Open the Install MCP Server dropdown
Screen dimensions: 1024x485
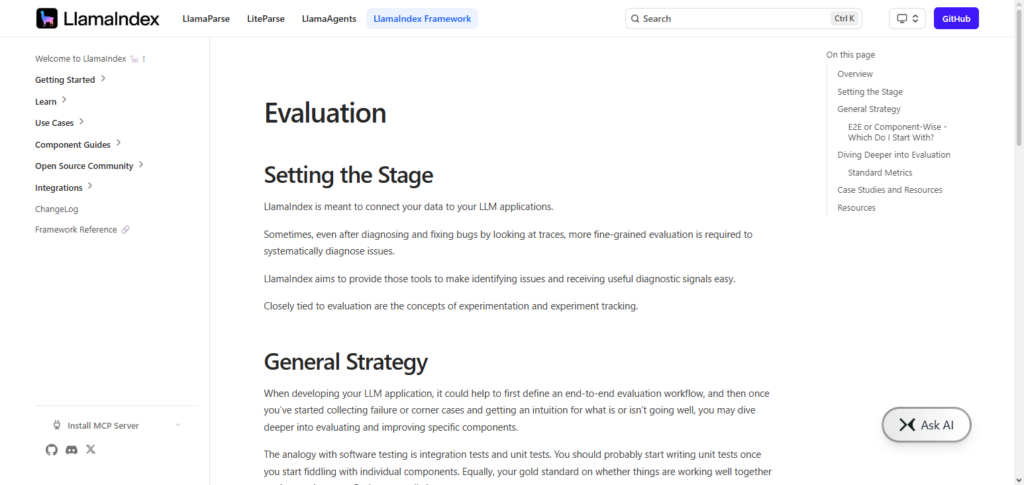click(x=117, y=426)
